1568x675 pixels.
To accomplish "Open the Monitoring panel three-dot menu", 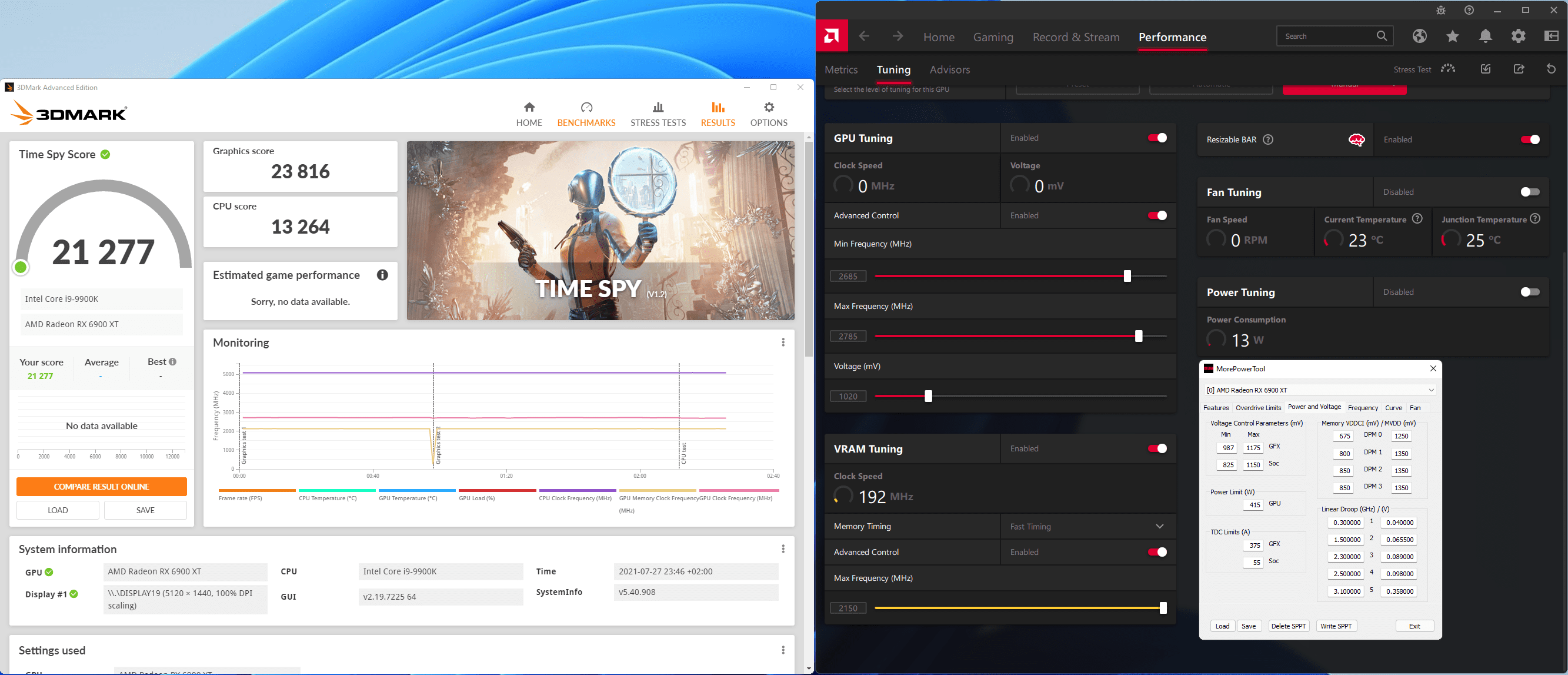I will 783,343.
